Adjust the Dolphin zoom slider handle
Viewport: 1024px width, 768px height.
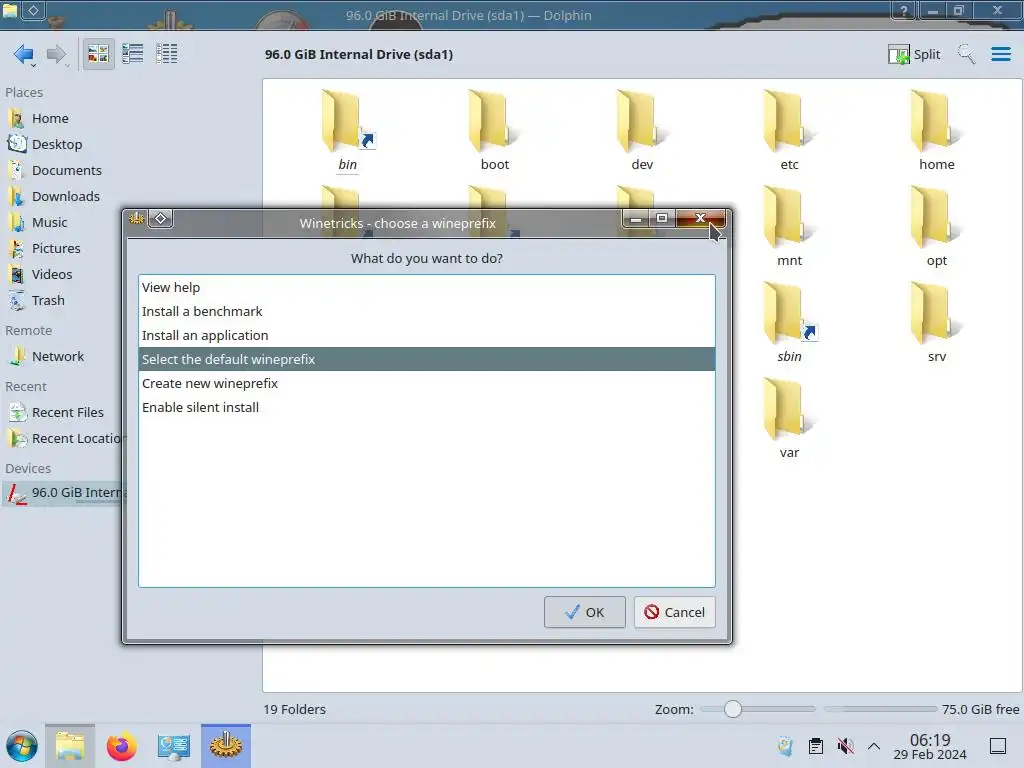[733, 709]
